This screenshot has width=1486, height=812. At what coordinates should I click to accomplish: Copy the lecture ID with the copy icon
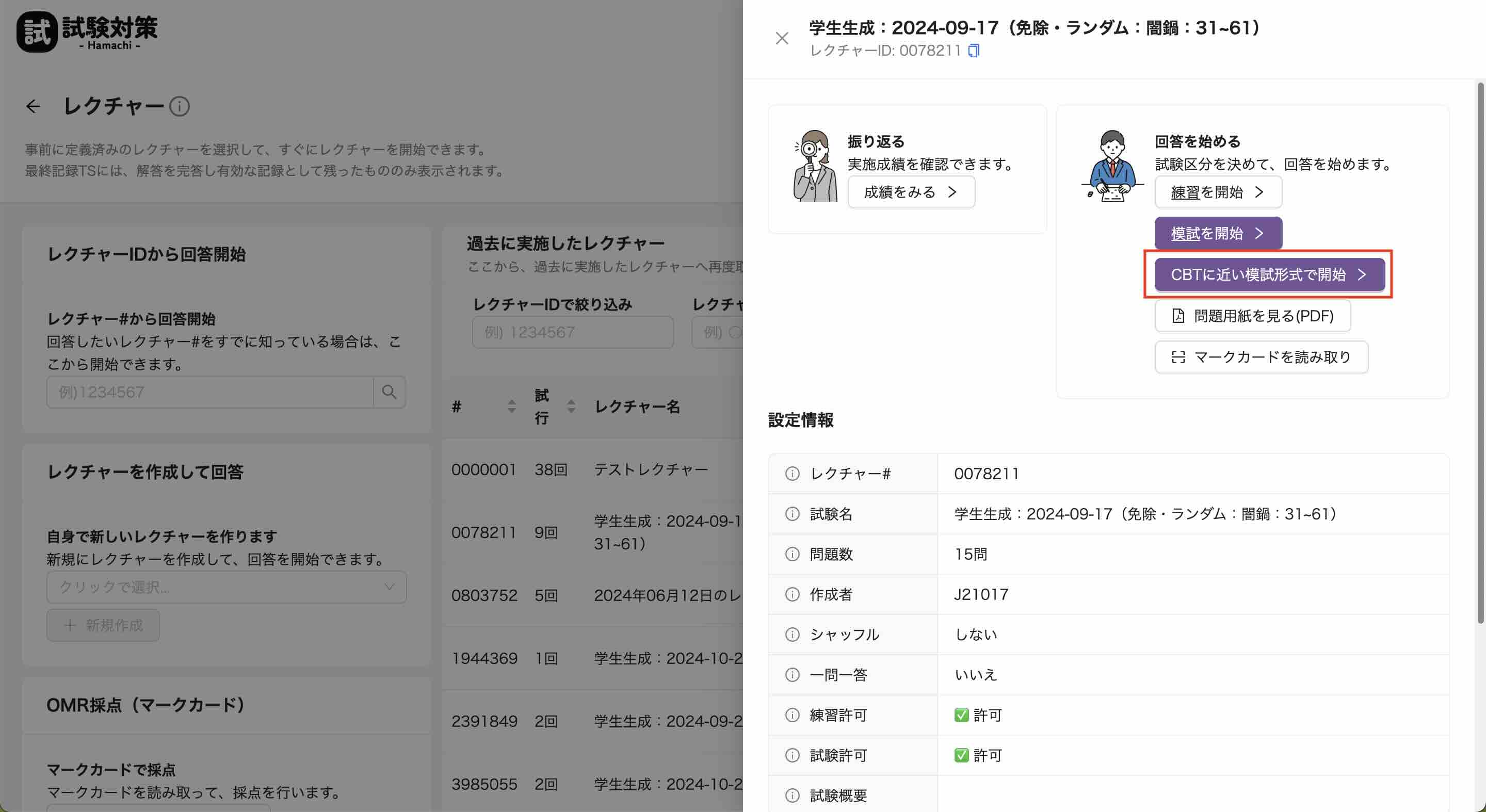pos(973,51)
